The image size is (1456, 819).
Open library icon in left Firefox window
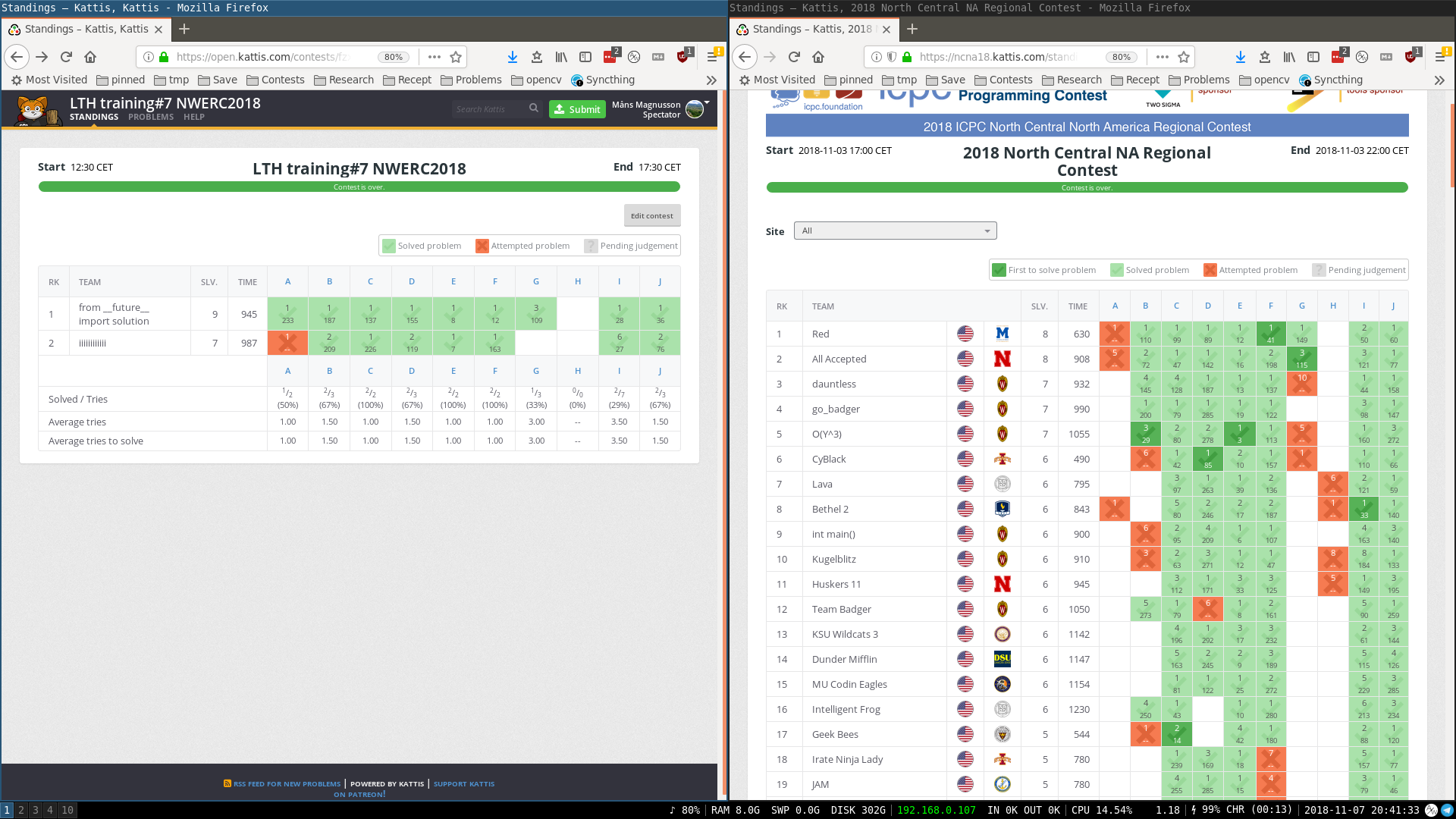click(561, 57)
